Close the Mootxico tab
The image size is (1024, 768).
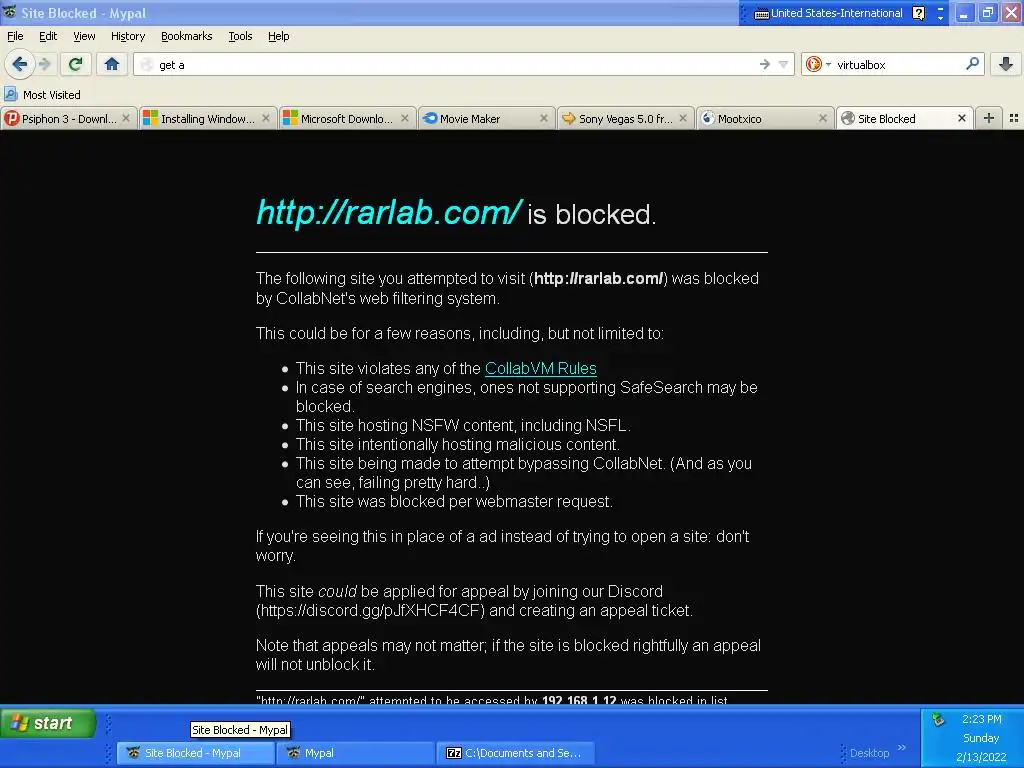tap(823, 118)
